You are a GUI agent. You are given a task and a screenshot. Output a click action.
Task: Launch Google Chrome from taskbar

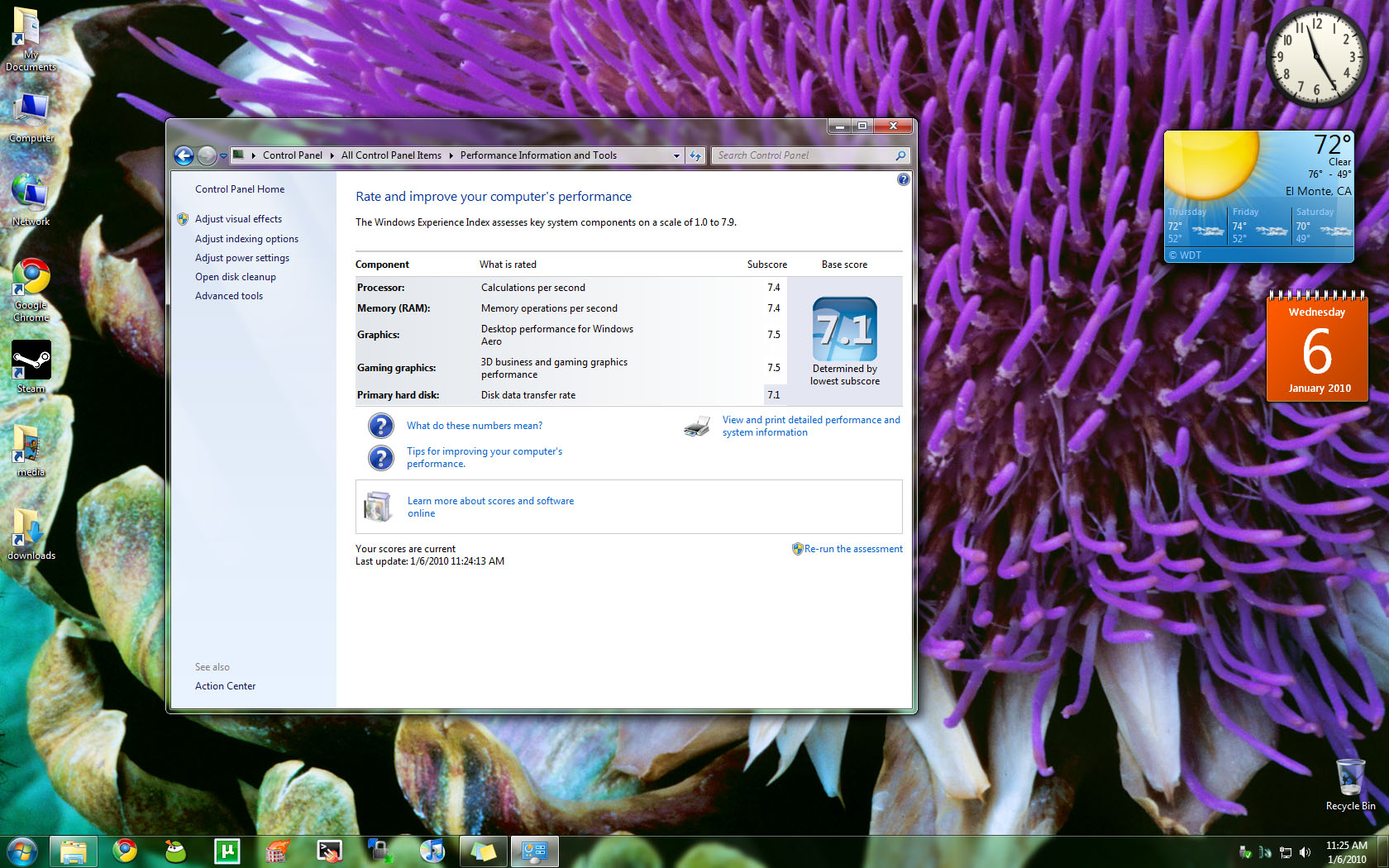point(125,851)
